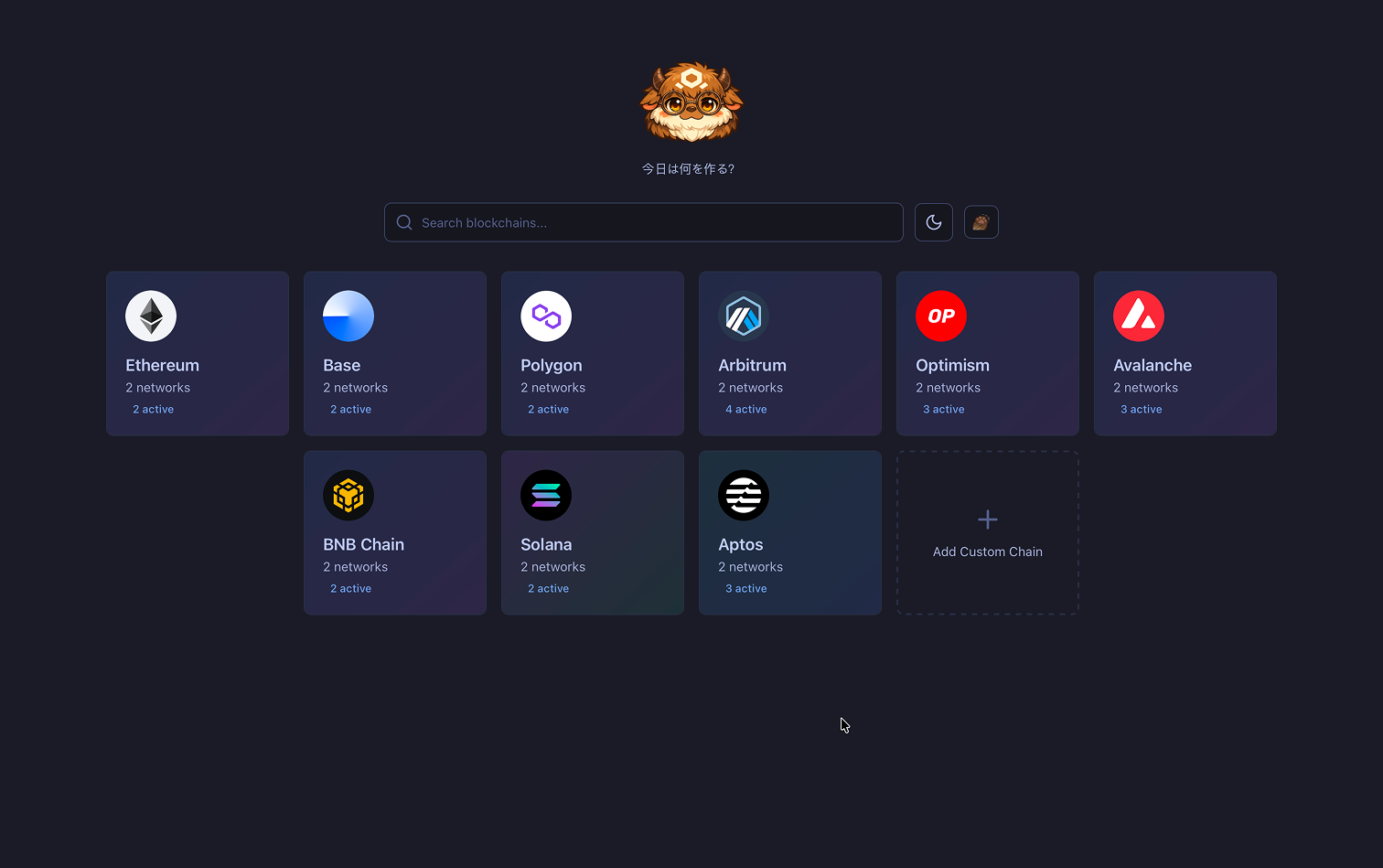The height and width of the screenshot is (868, 1383).
Task: Click the 4 active badge on Arbitrum
Action: pos(745,409)
